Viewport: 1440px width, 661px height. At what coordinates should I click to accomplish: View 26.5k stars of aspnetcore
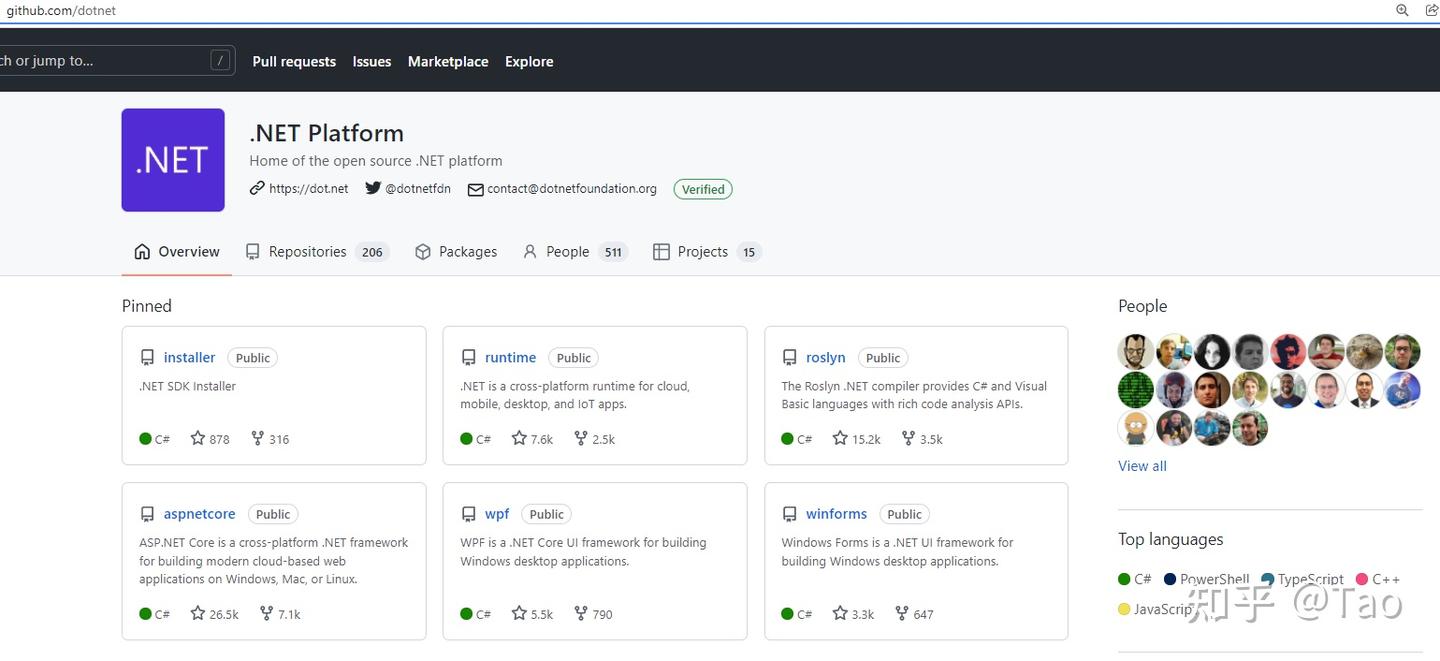click(x=215, y=614)
